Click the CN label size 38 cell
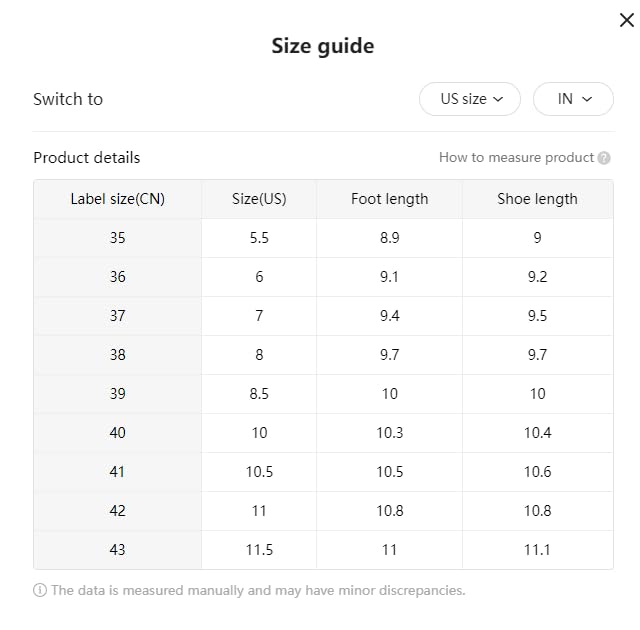 118,355
